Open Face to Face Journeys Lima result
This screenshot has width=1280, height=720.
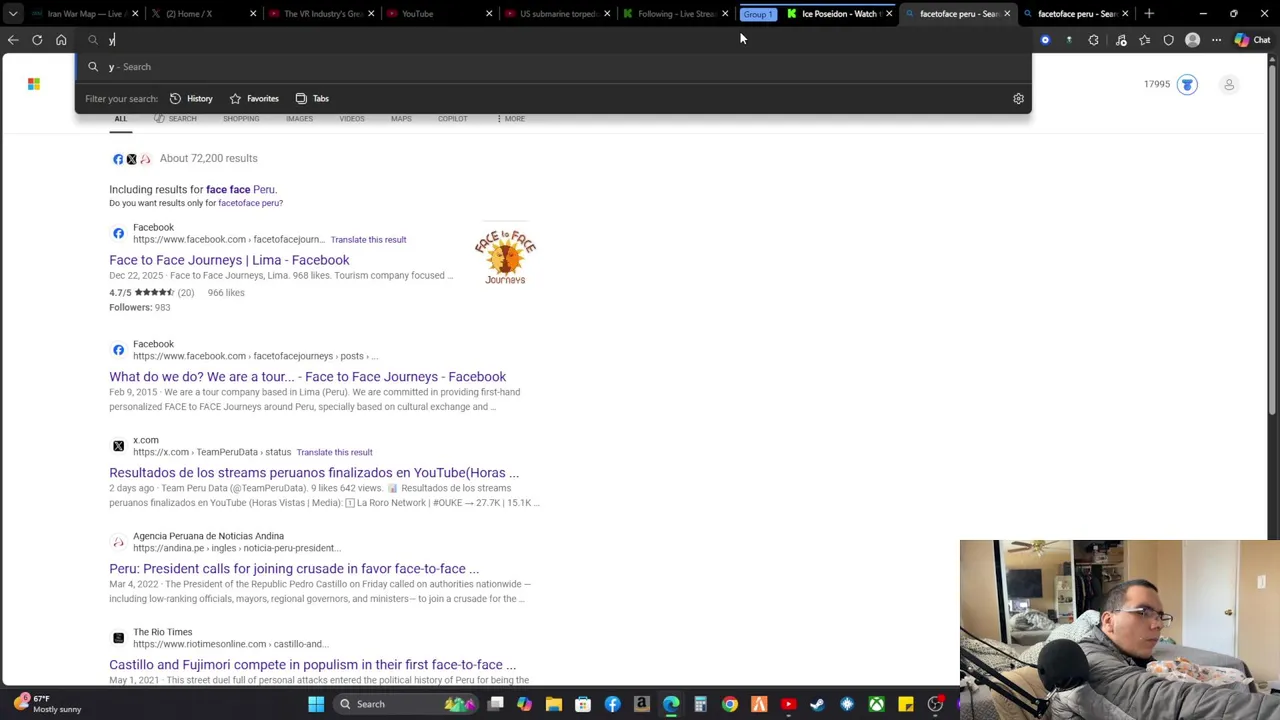pos(229,260)
